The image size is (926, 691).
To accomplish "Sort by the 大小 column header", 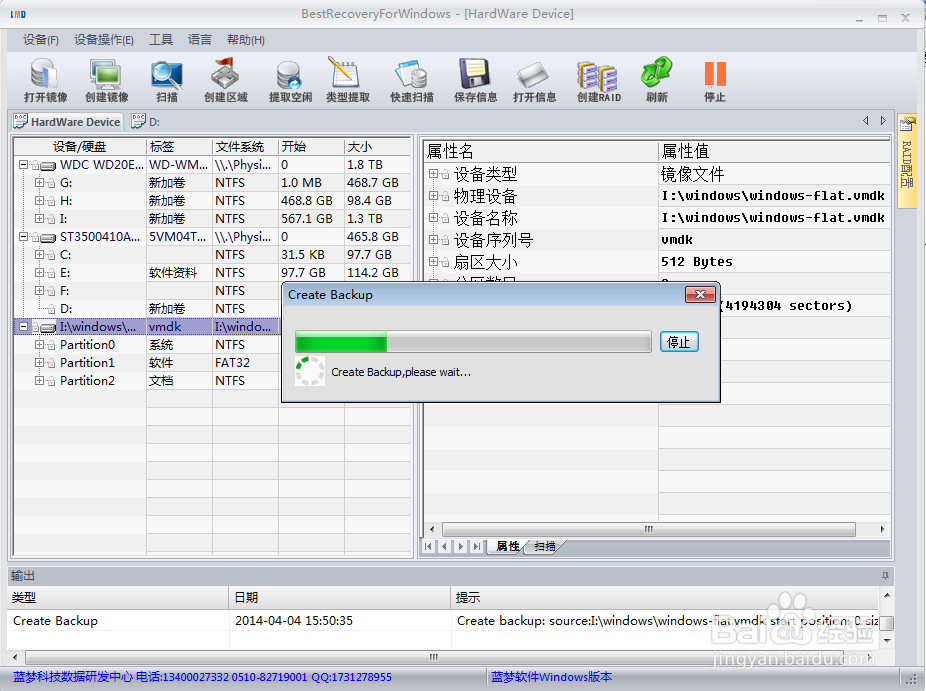I will pyautogui.click(x=377, y=146).
